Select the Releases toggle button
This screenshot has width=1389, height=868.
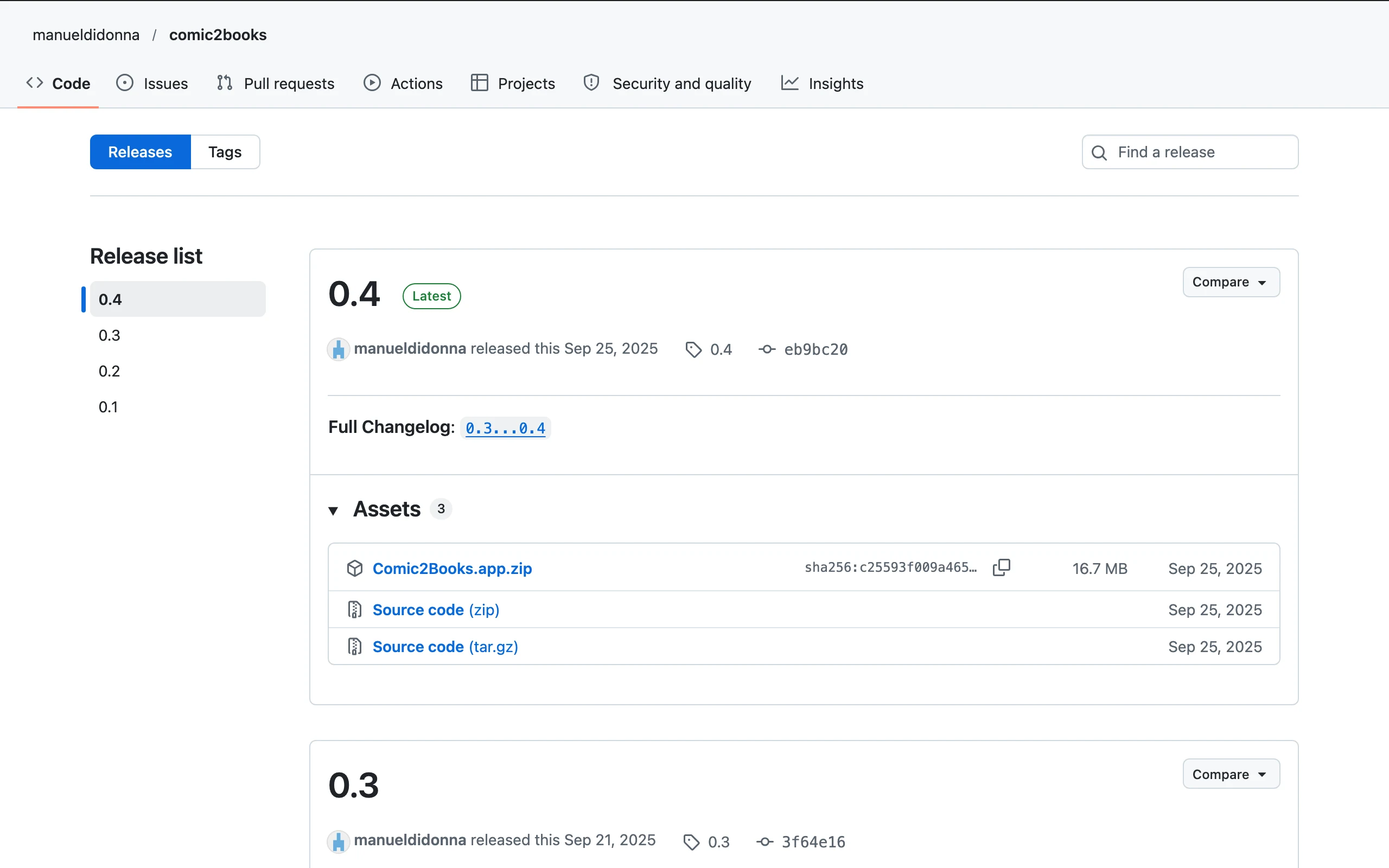click(140, 152)
